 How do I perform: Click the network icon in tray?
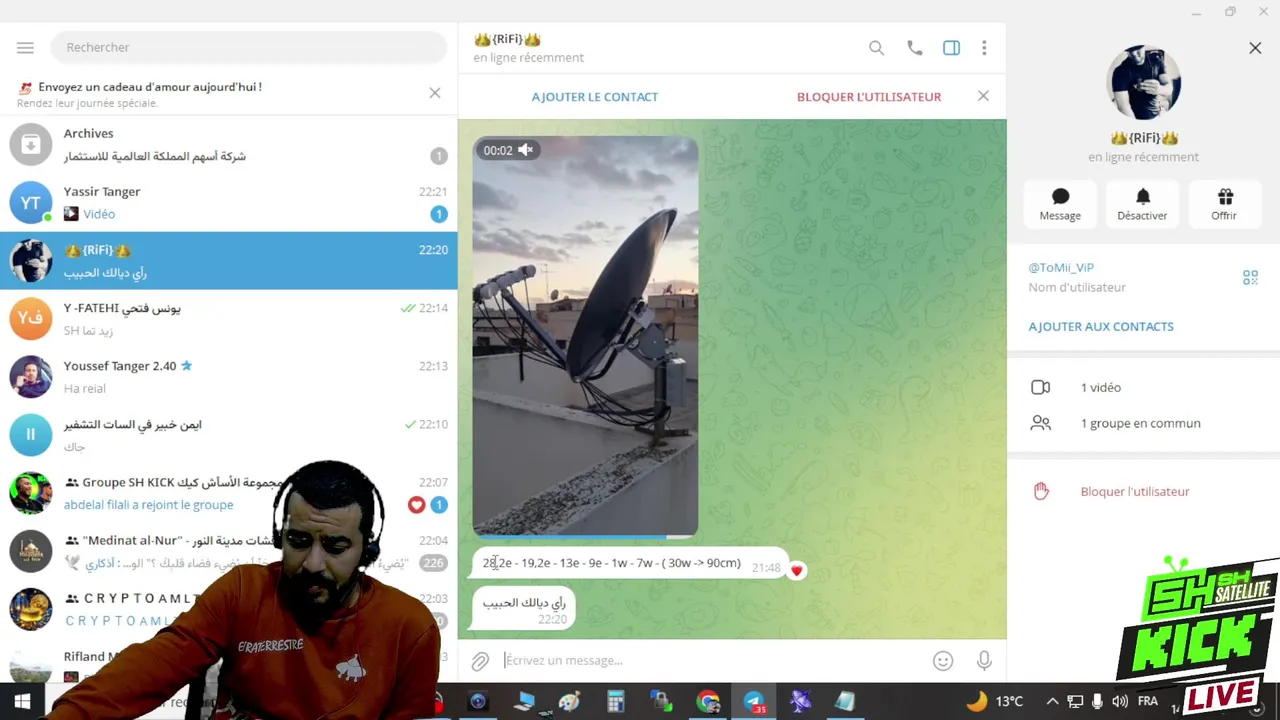[x=1075, y=702]
